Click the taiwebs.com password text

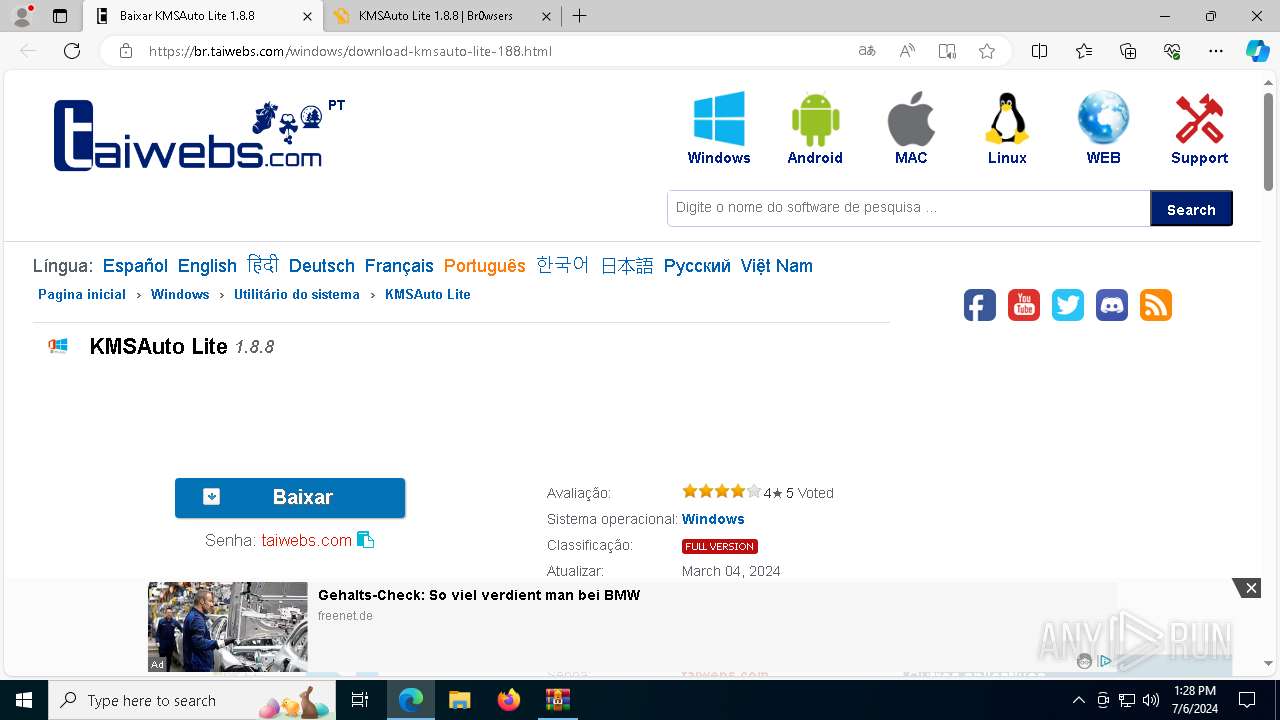point(307,540)
